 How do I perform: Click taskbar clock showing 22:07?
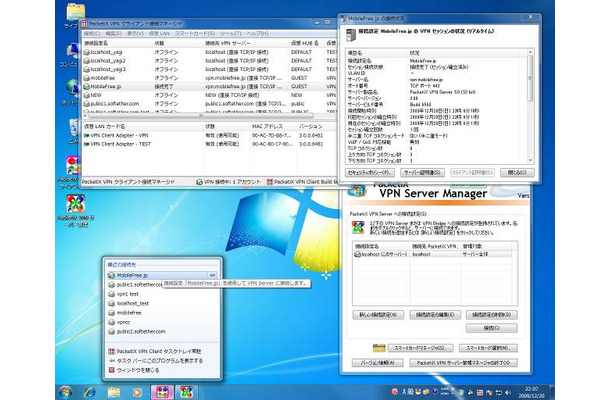pyautogui.click(x=532, y=392)
